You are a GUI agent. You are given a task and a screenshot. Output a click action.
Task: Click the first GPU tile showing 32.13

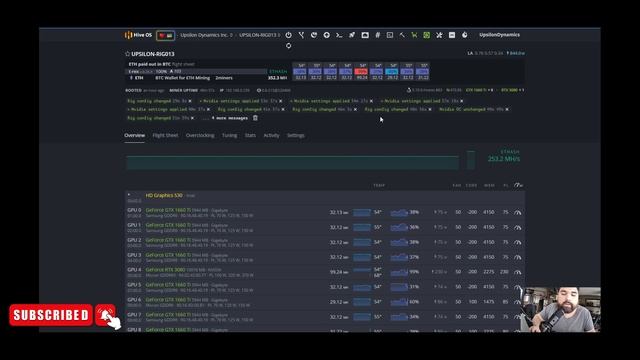point(300,72)
